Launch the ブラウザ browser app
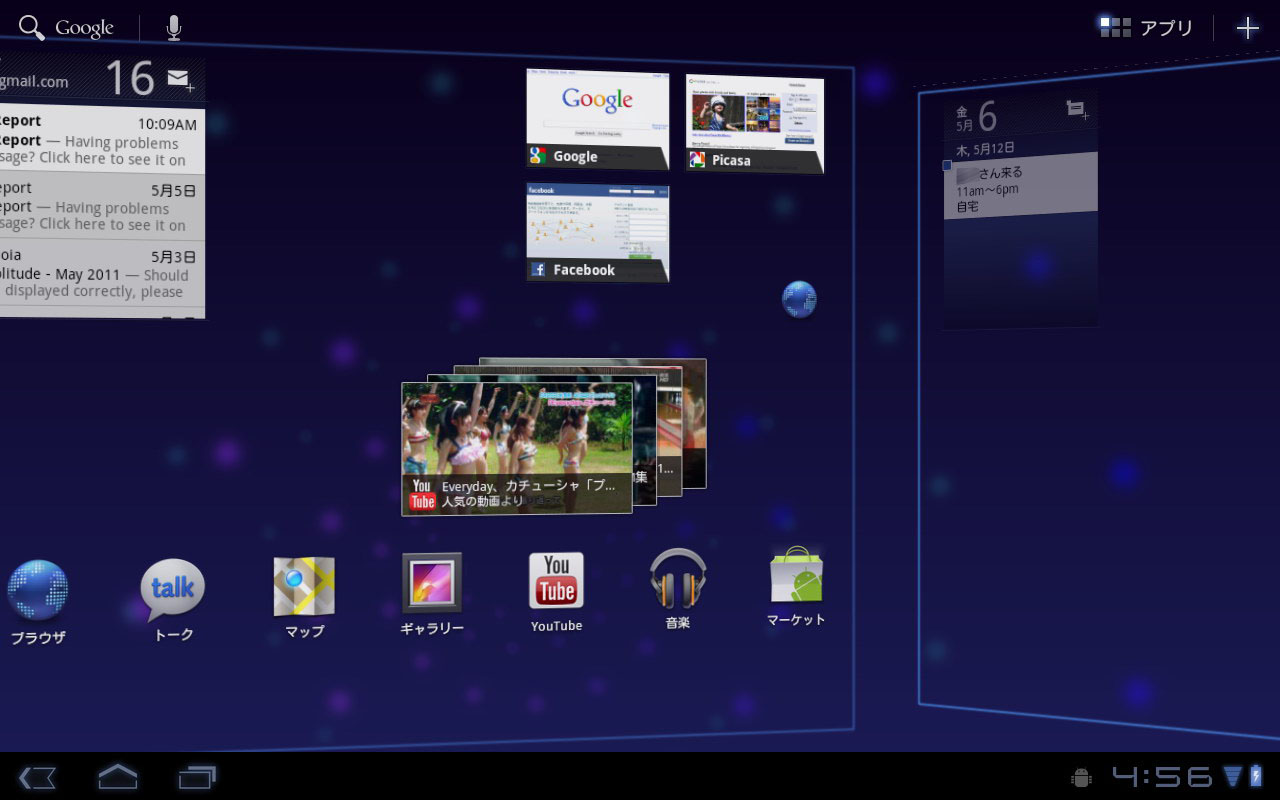Image resolution: width=1280 pixels, height=800 pixels. 38,601
